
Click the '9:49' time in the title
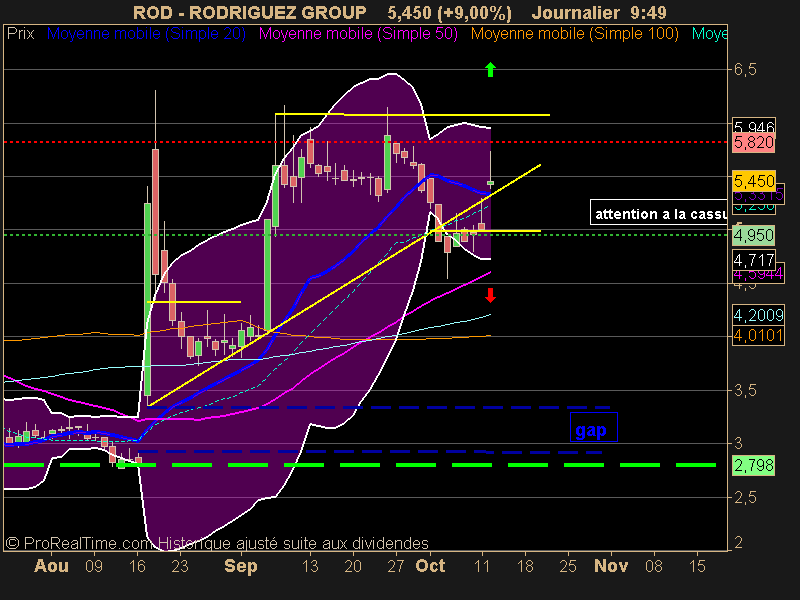(x=648, y=12)
